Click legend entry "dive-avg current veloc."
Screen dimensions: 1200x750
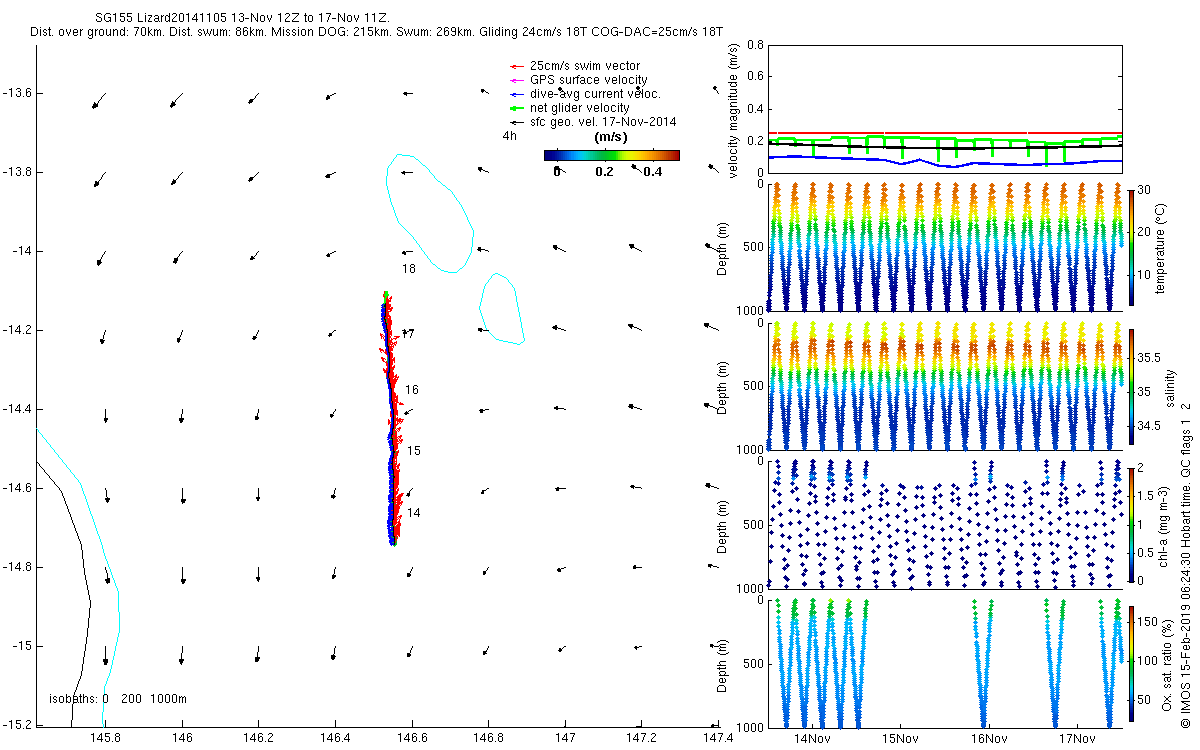coord(596,93)
